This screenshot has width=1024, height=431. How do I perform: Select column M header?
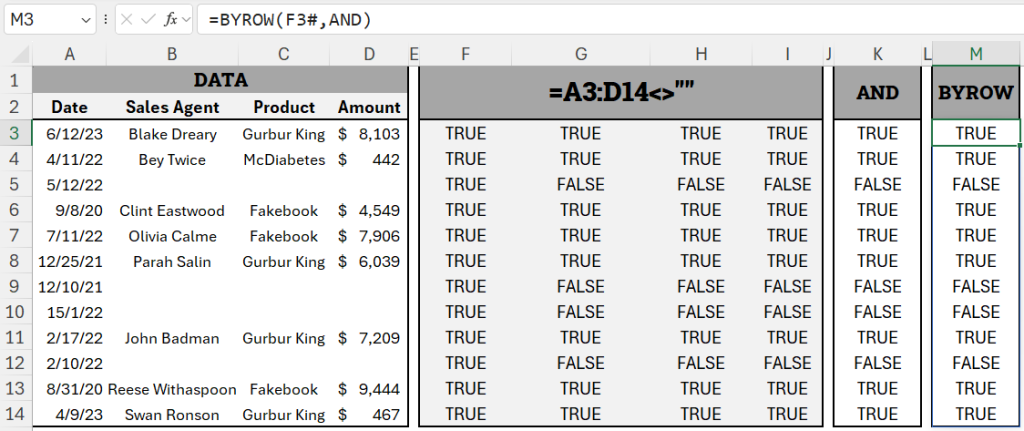976,54
